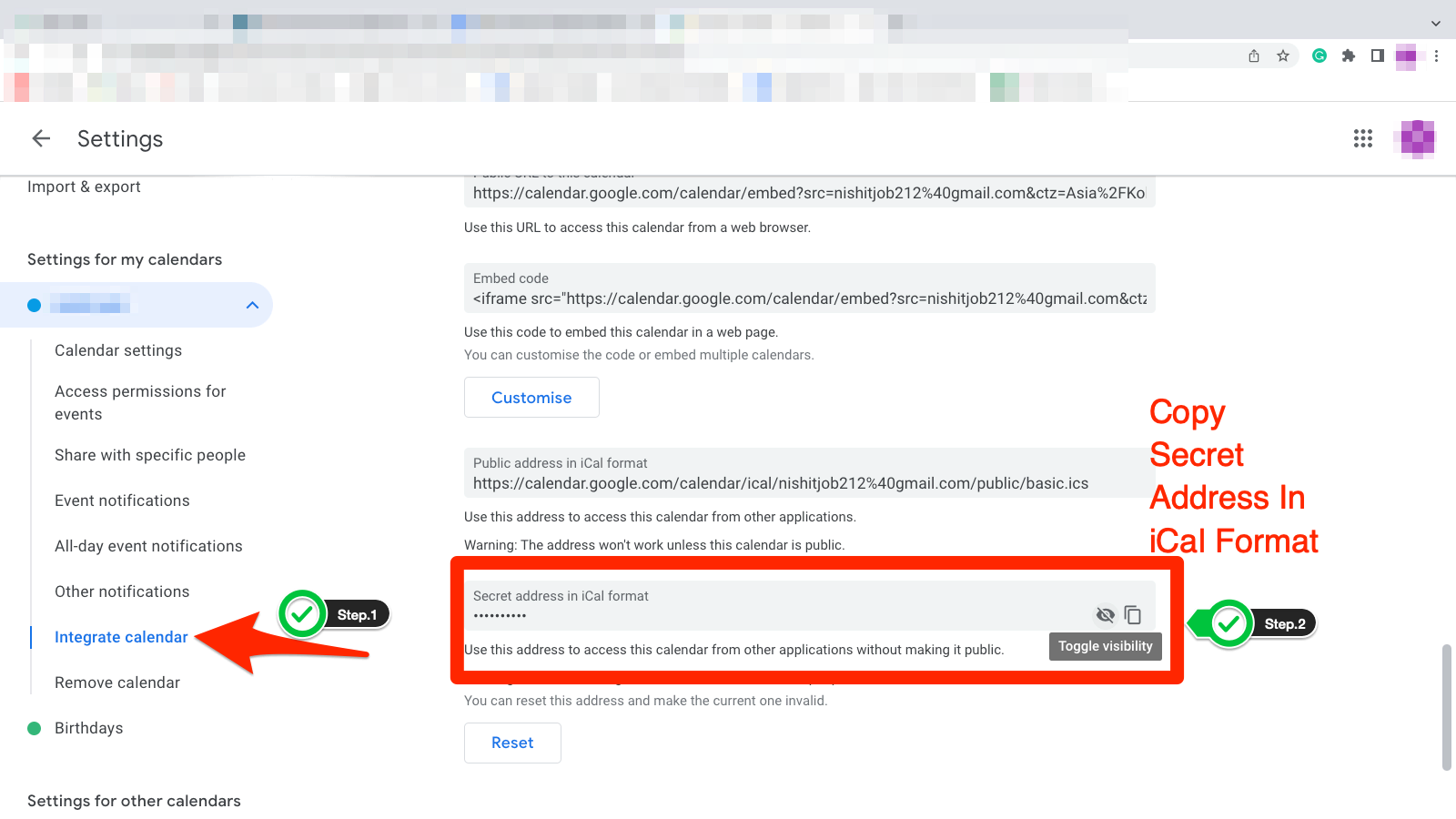Open the Google apps grid

click(x=1362, y=138)
